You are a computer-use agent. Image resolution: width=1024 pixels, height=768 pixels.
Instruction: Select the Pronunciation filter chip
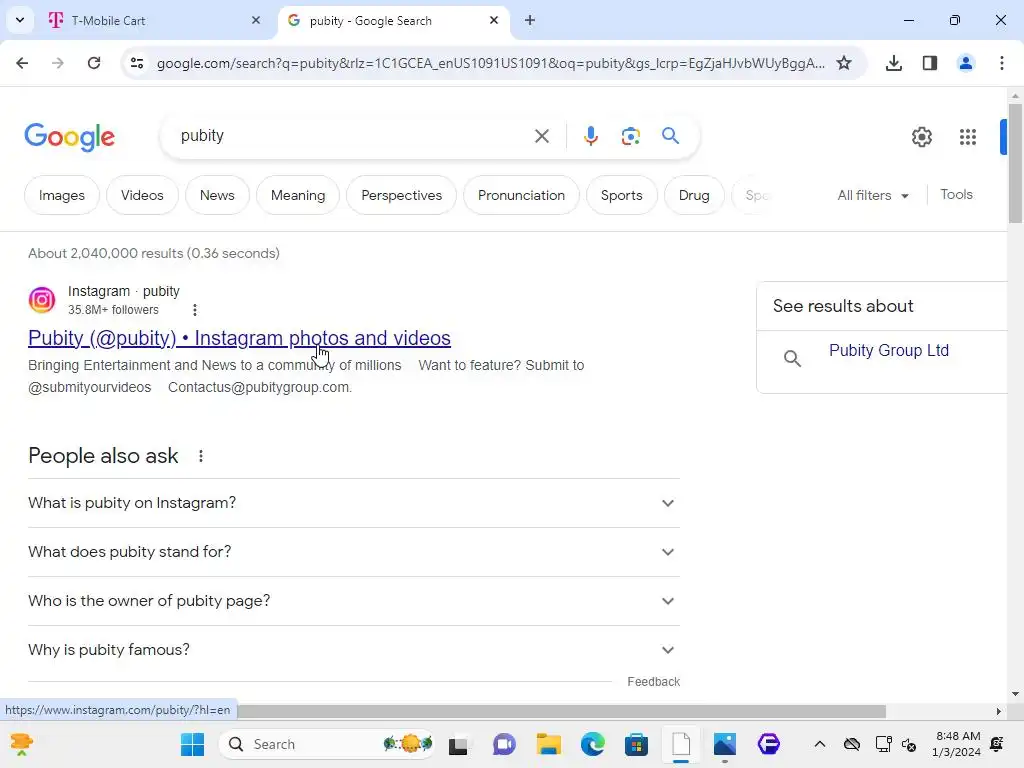pos(521,195)
